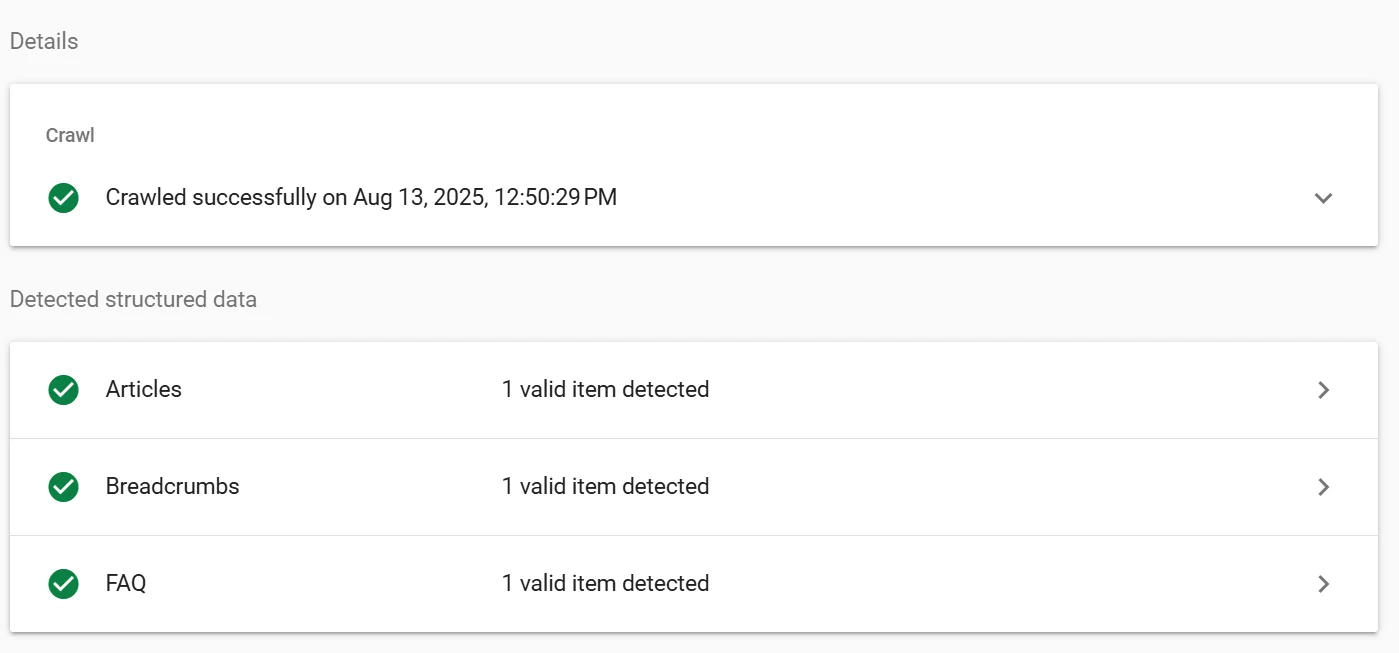
Task: Click the 'Crawled successfully' status text
Action: click(x=210, y=197)
